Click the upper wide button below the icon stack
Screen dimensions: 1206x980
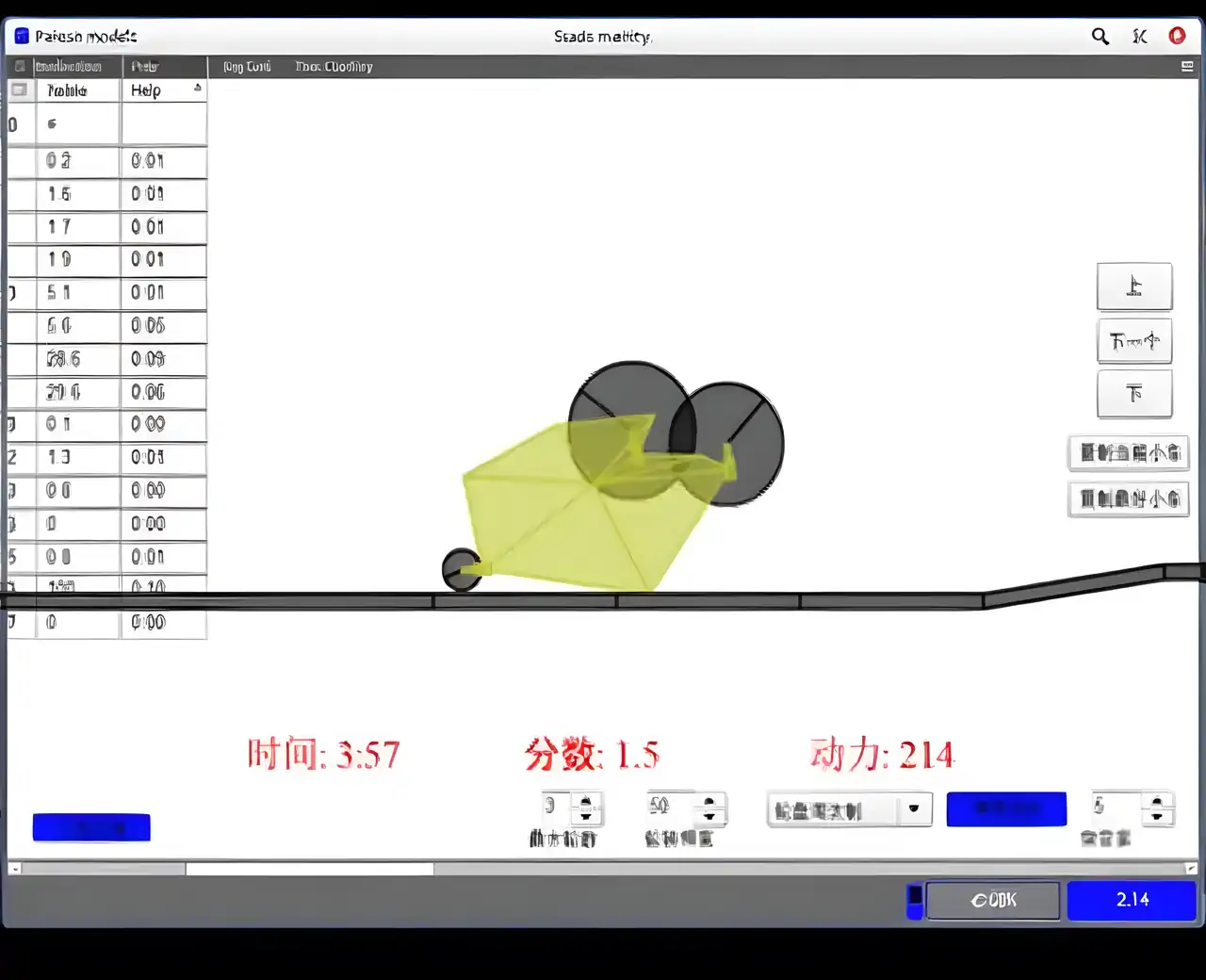pyautogui.click(x=1129, y=453)
